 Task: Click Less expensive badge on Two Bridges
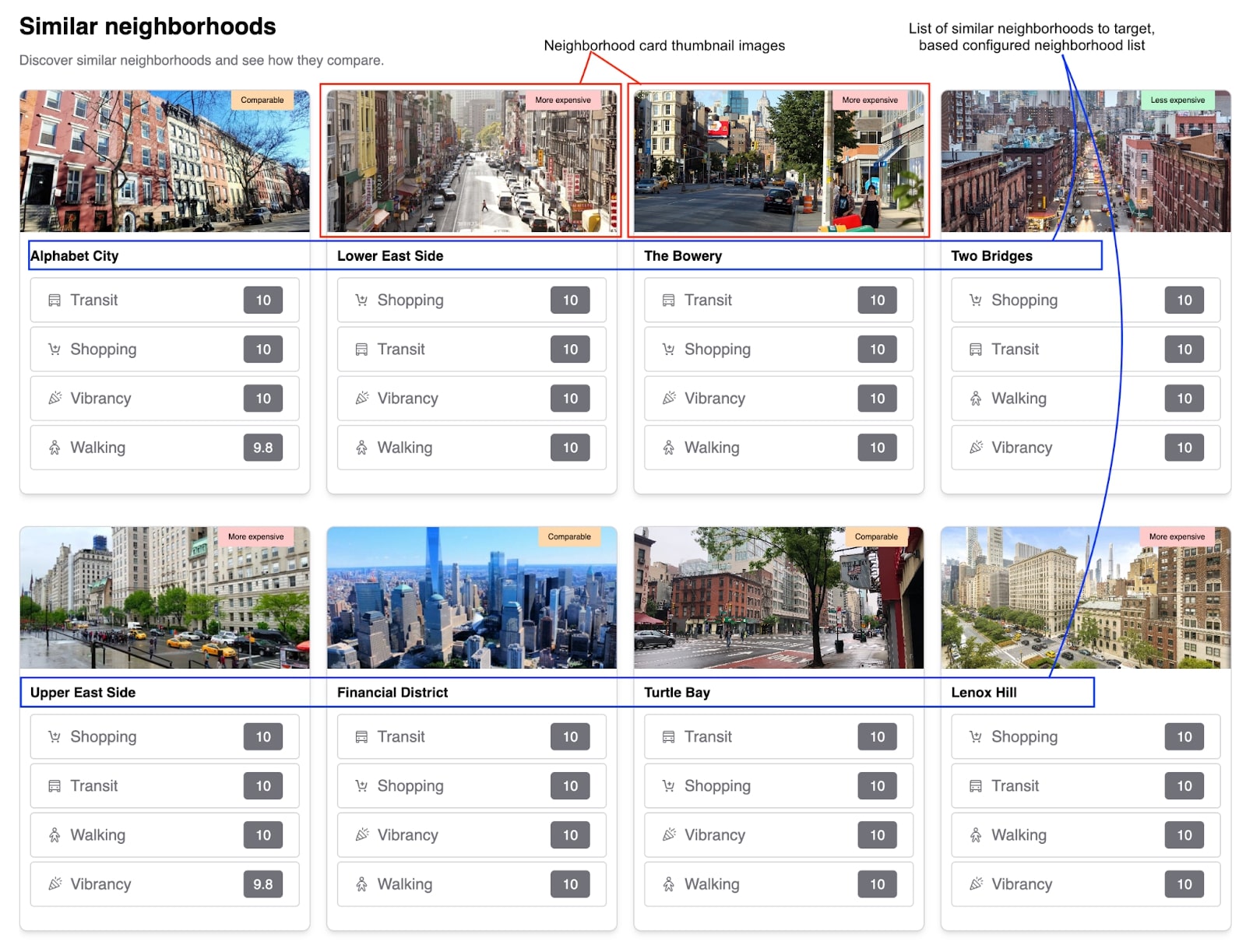click(x=1177, y=100)
